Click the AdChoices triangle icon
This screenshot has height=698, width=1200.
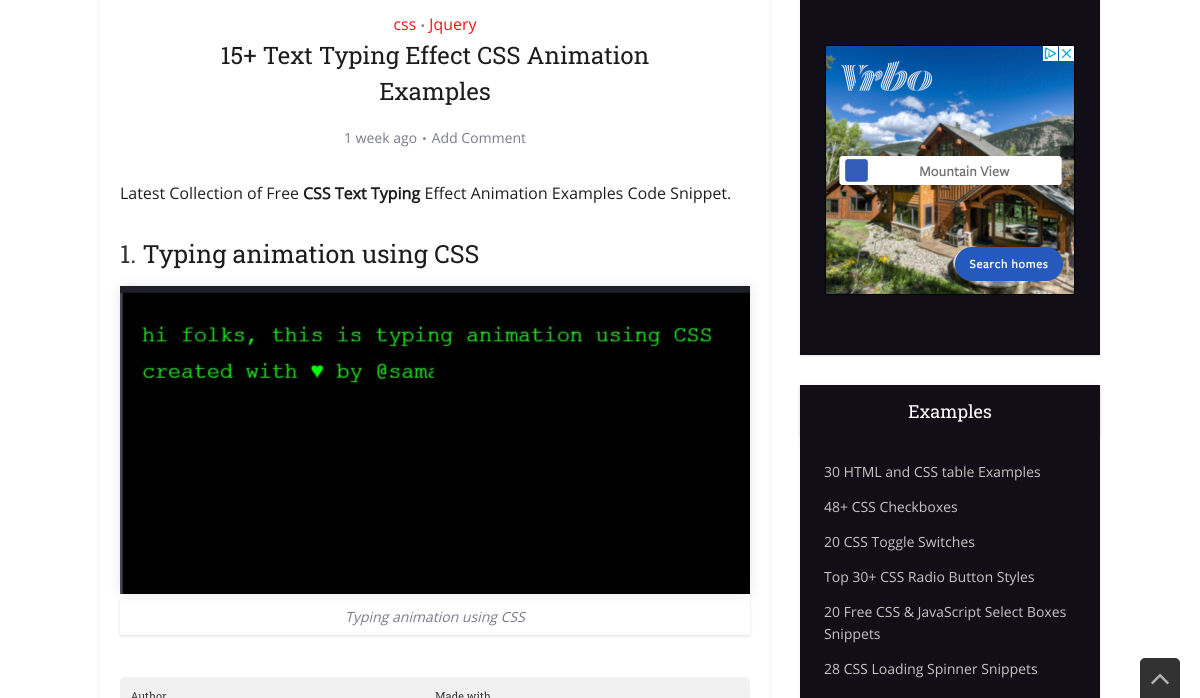[x=1050, y=54]
